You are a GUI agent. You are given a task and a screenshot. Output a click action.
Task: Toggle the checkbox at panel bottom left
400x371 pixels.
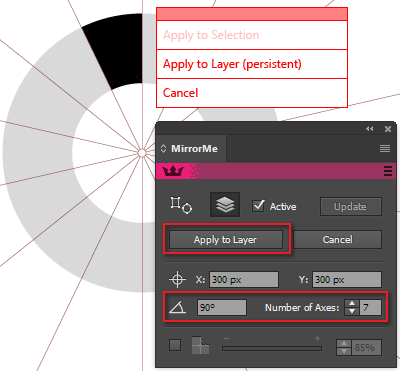[x=175, y=345]
